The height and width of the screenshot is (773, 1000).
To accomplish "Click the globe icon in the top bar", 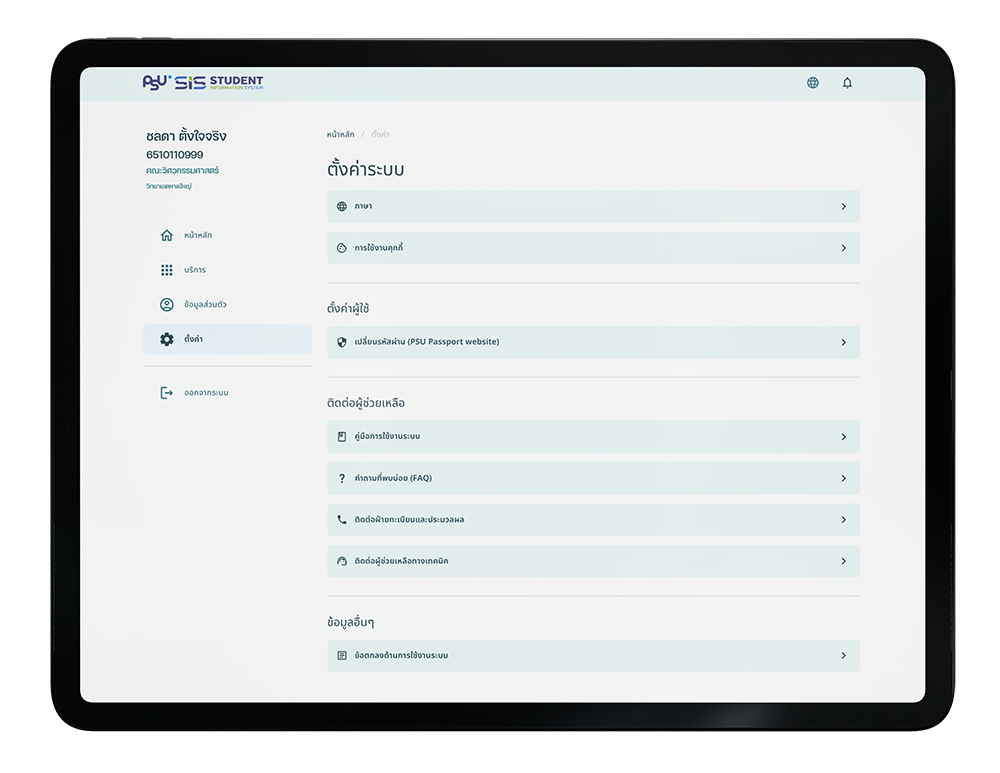I will coord(812,83).
